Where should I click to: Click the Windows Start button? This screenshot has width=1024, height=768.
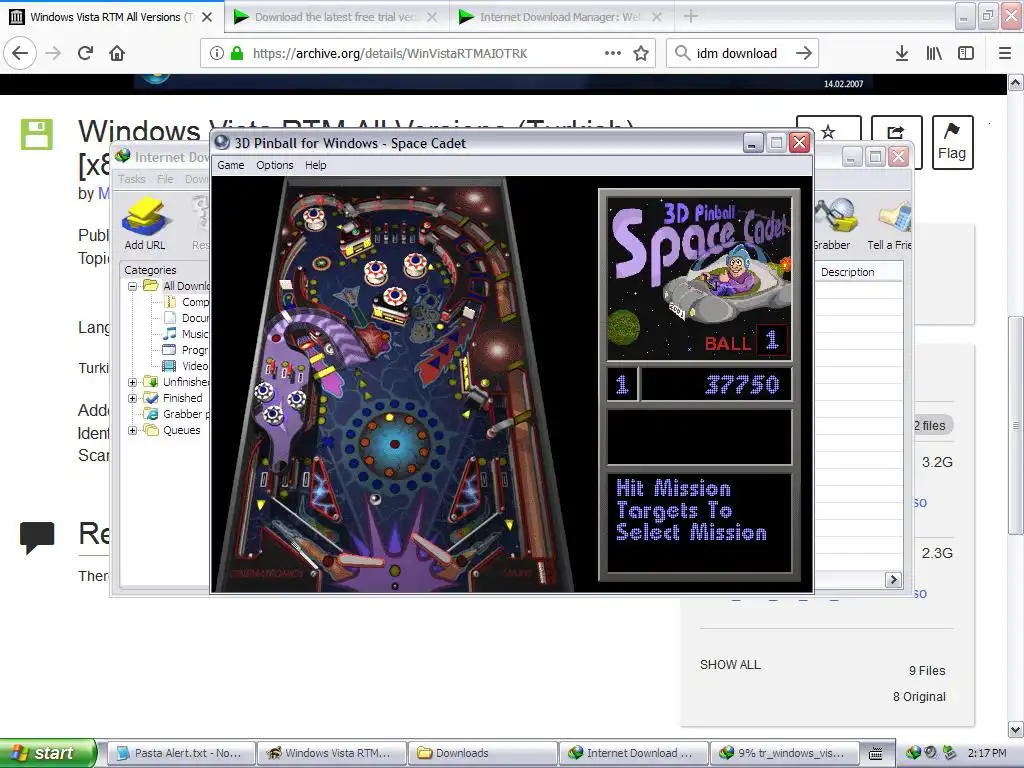pos(48,753)
